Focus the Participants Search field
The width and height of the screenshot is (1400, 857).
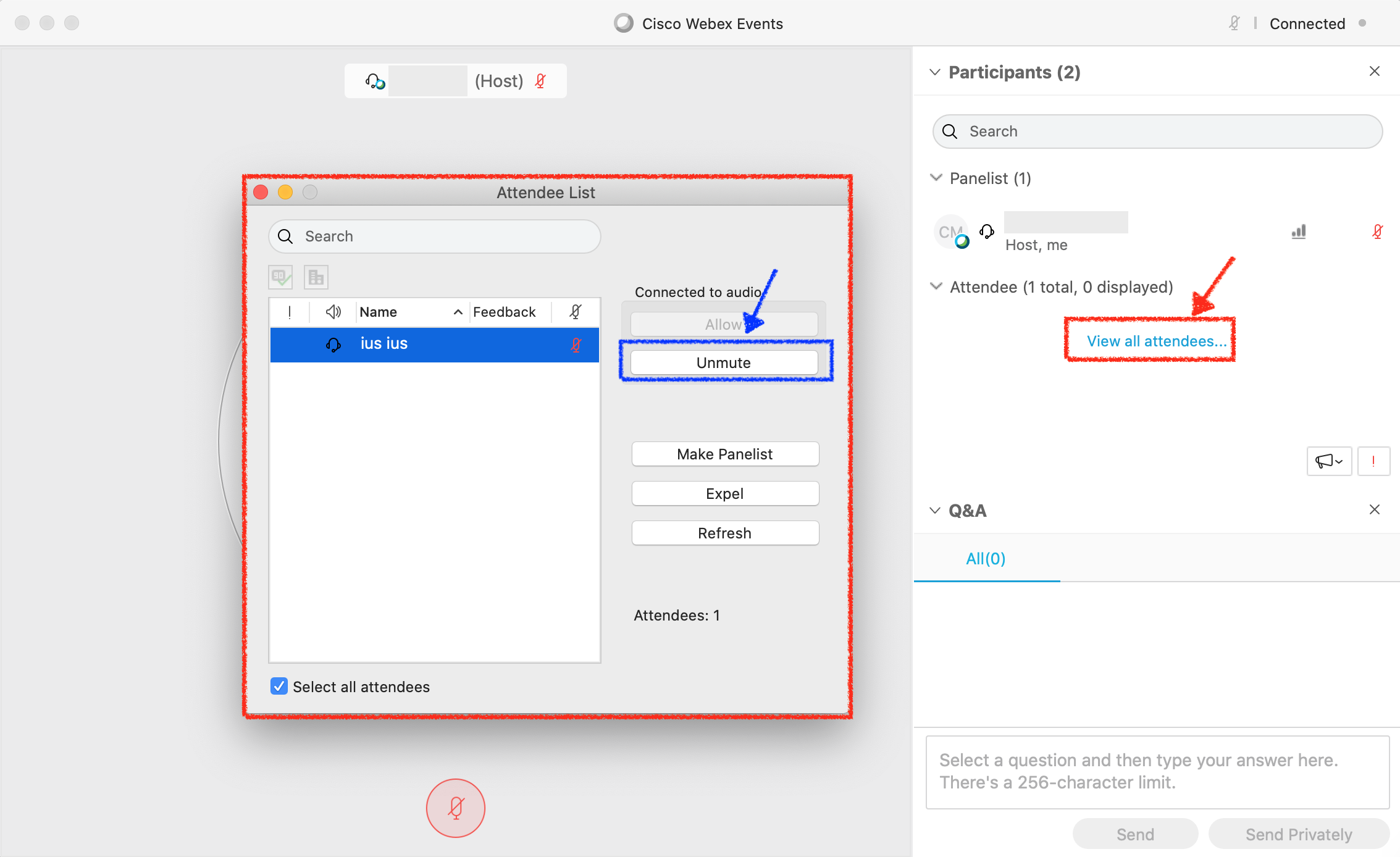click(1157, 132)
